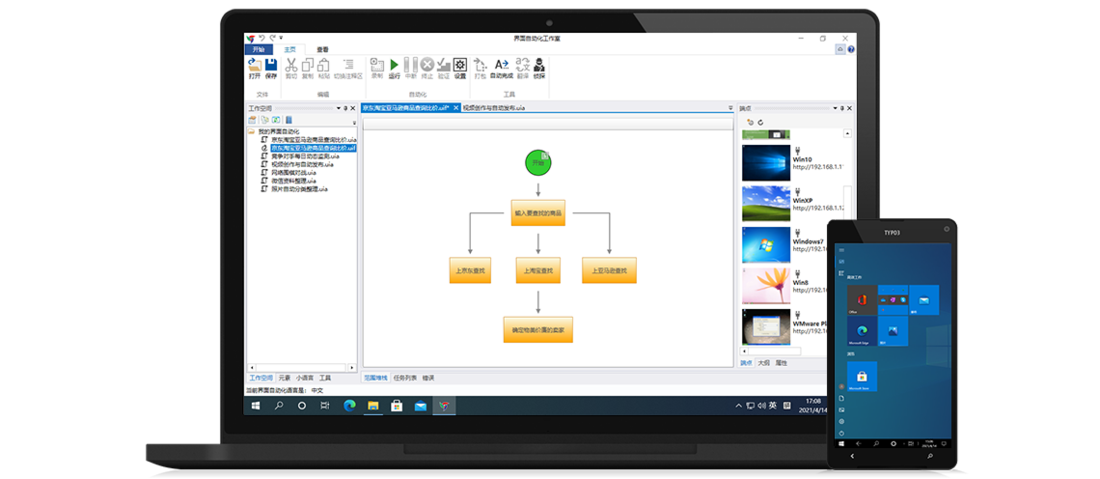The width and height of the screenshot is (1100, 479).
Task: Open the 端点 panel dropdown arrow
Action: [835, 108]
